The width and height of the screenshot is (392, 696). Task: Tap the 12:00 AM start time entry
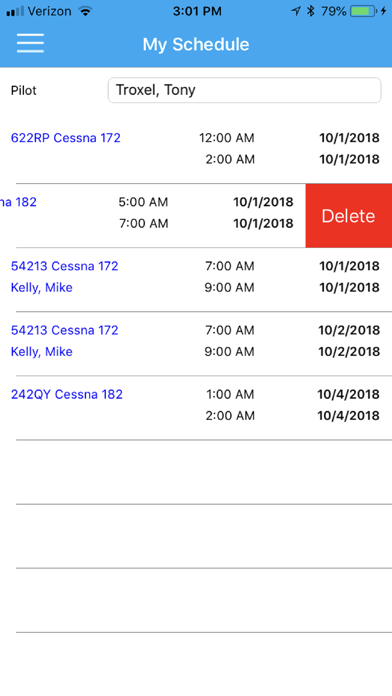coord(227,138)
